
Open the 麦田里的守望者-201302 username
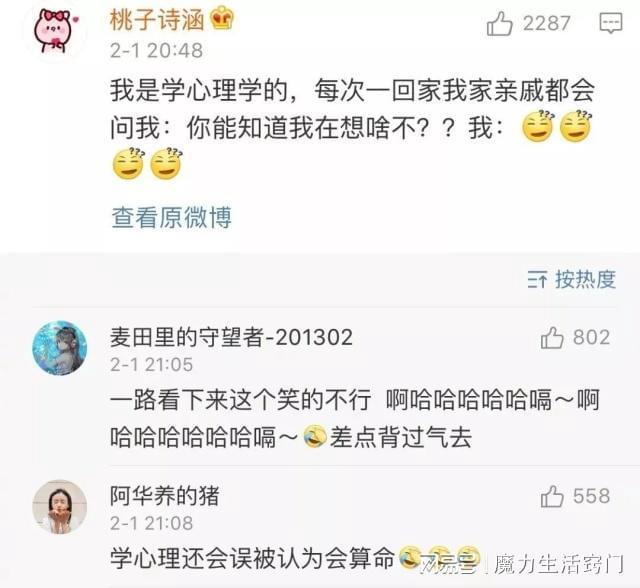[x=231, y=337]
